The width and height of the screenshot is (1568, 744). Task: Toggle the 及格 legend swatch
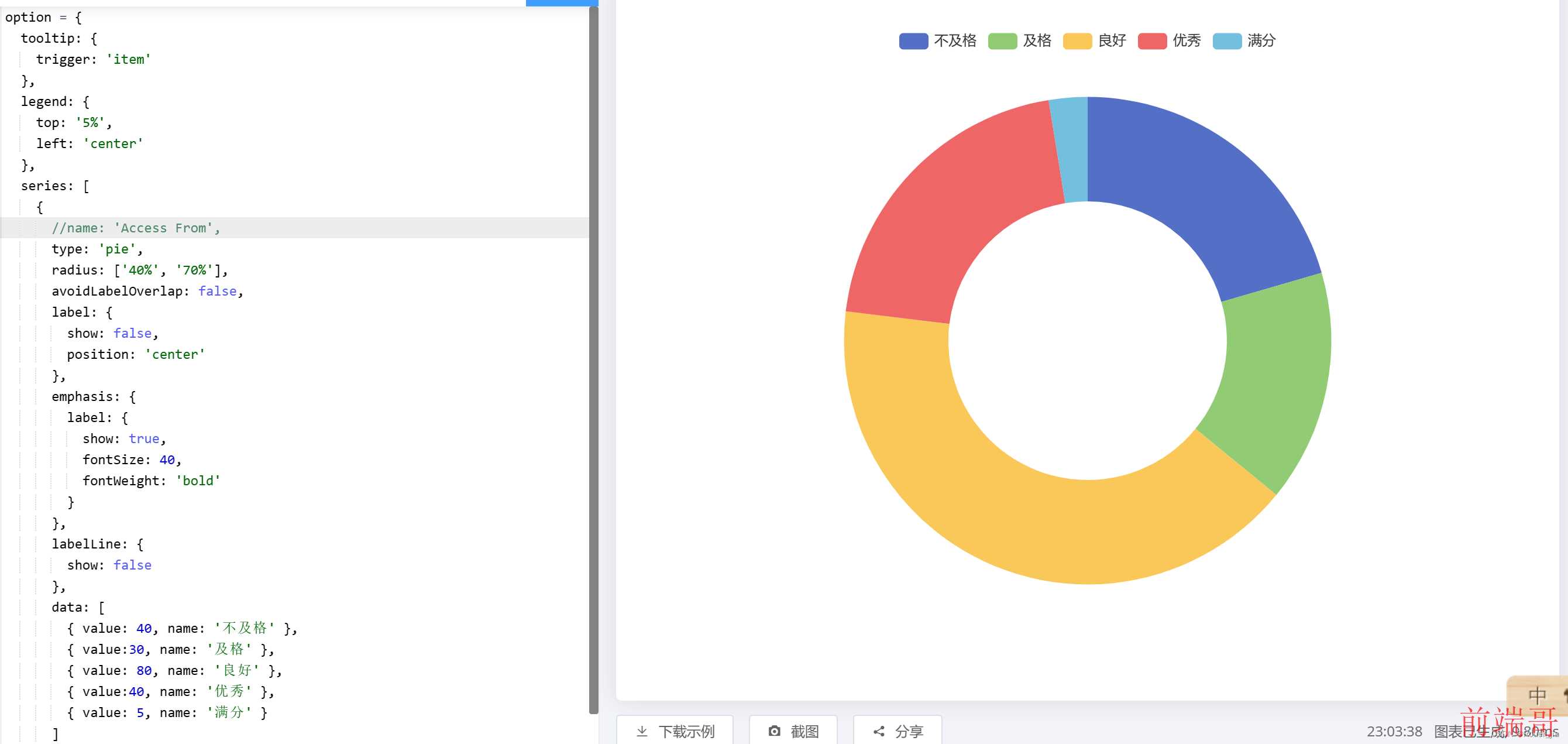(x=1002, y=41)
